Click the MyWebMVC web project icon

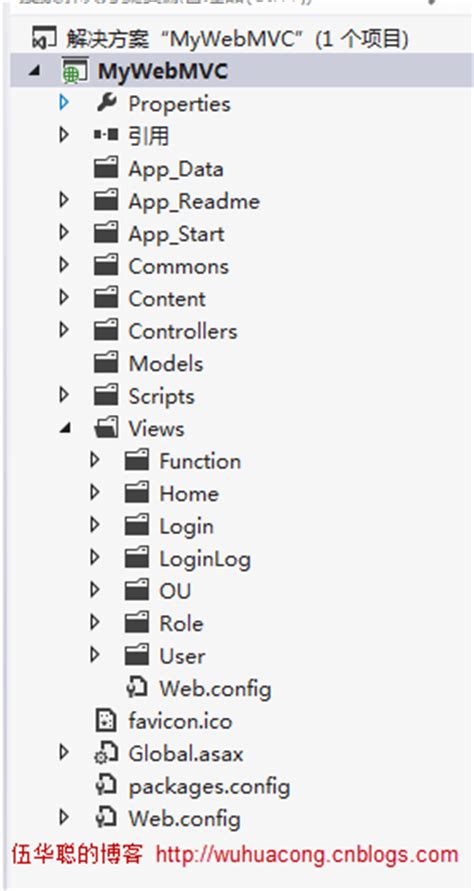tap(75, 72)
